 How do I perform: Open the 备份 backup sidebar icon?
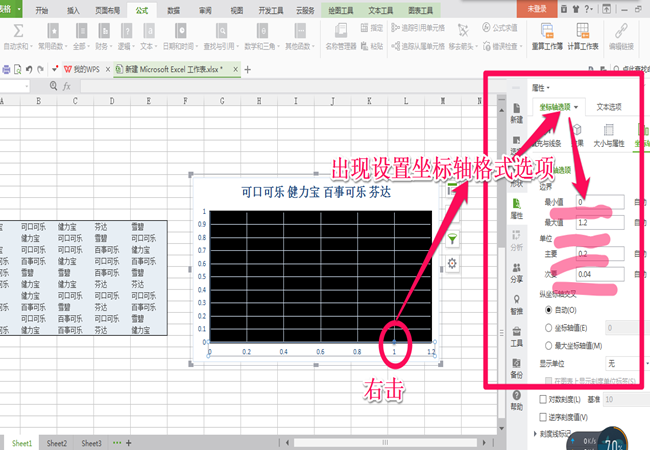pyautogui.click(x=517, y=368)
